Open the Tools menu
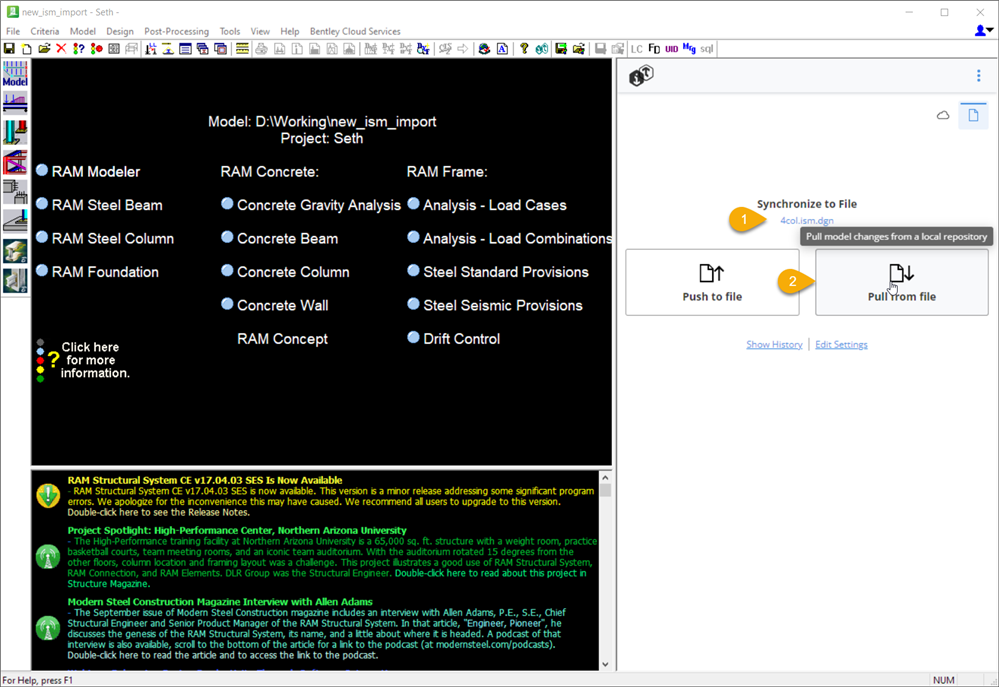The height and width of the screenshot is (687, 999). point(230,31)
